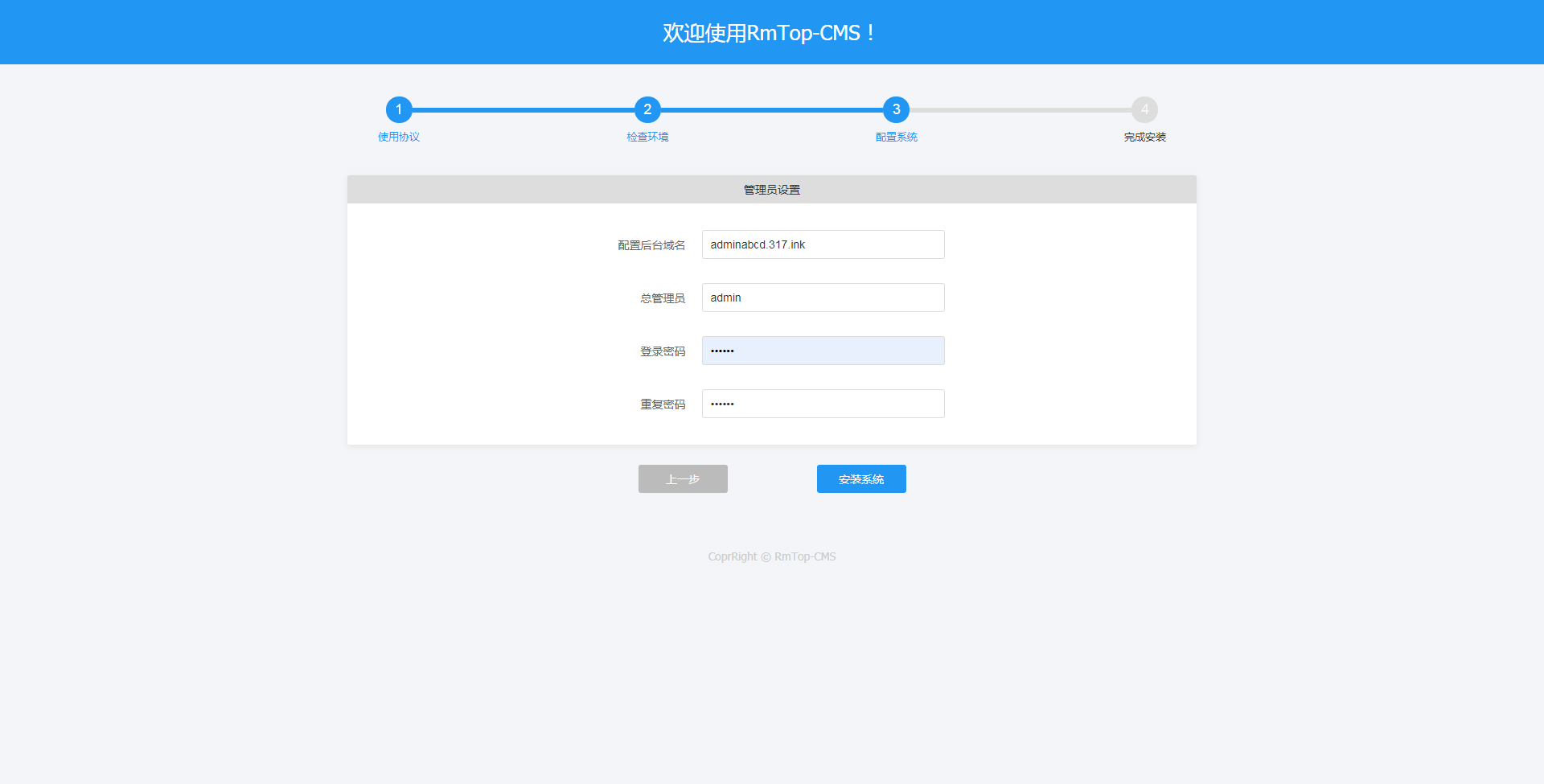Click step 2 circle 检查环境
This screenshot has height=784, width=1544.
coord(647,109)
